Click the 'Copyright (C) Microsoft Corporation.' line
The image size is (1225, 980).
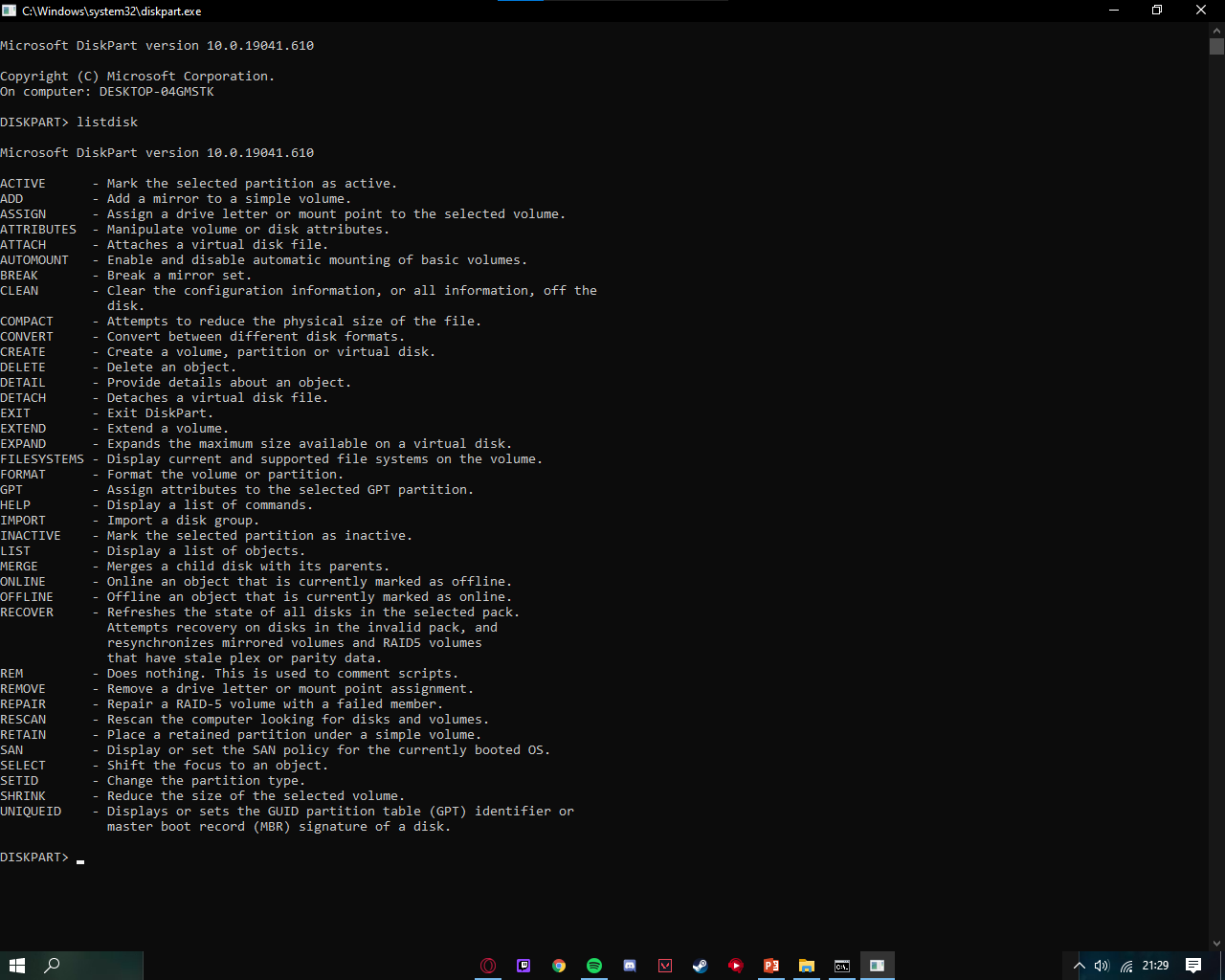click(138, 77)
